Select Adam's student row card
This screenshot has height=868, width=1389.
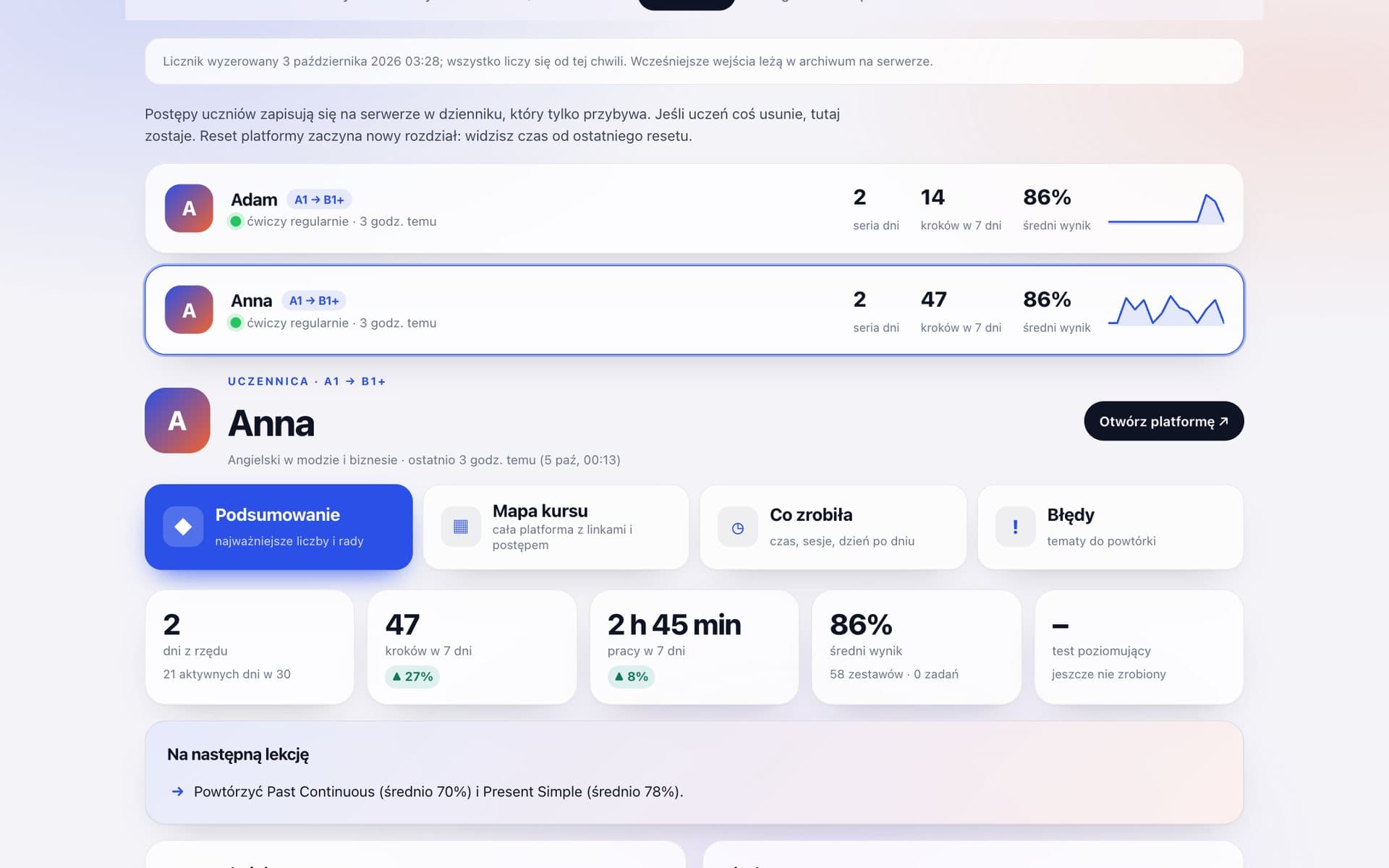[x=694, y=208]
